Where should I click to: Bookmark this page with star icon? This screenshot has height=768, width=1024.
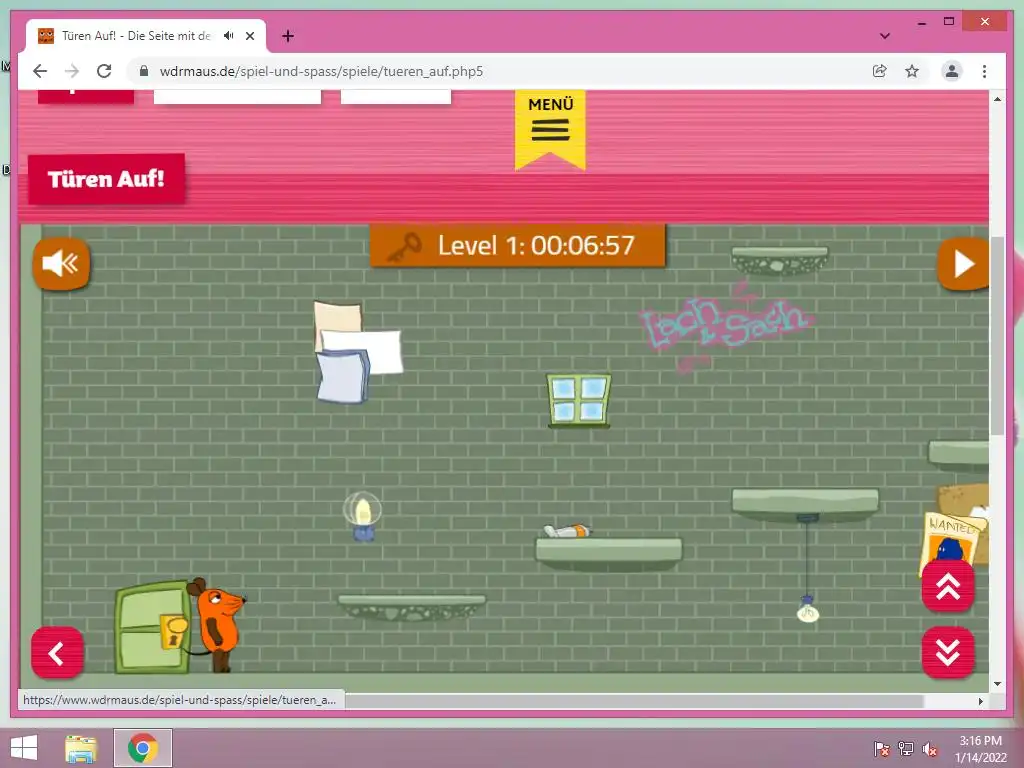(x=912, y=71)
